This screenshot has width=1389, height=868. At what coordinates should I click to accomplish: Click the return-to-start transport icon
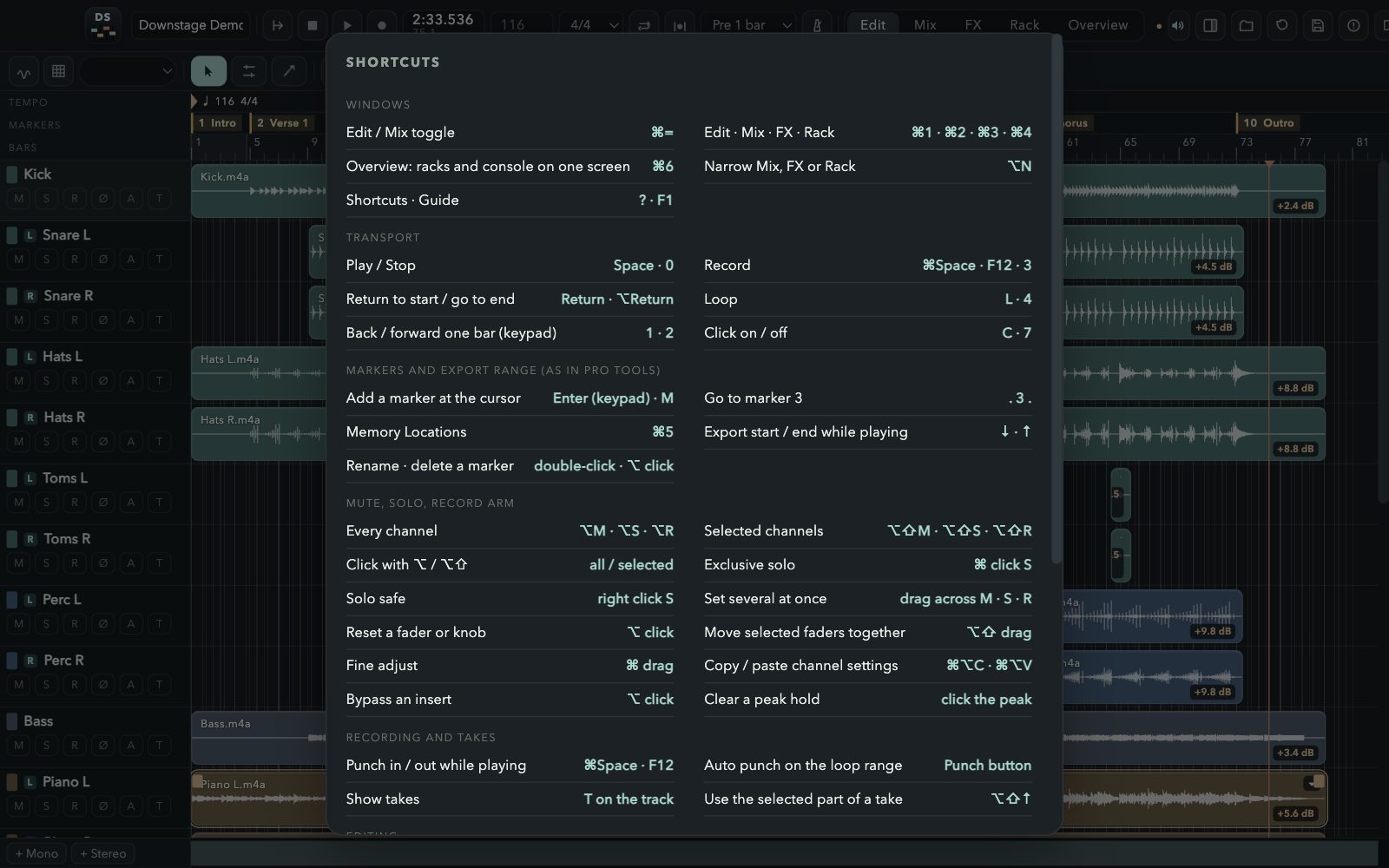pos(278,25)
